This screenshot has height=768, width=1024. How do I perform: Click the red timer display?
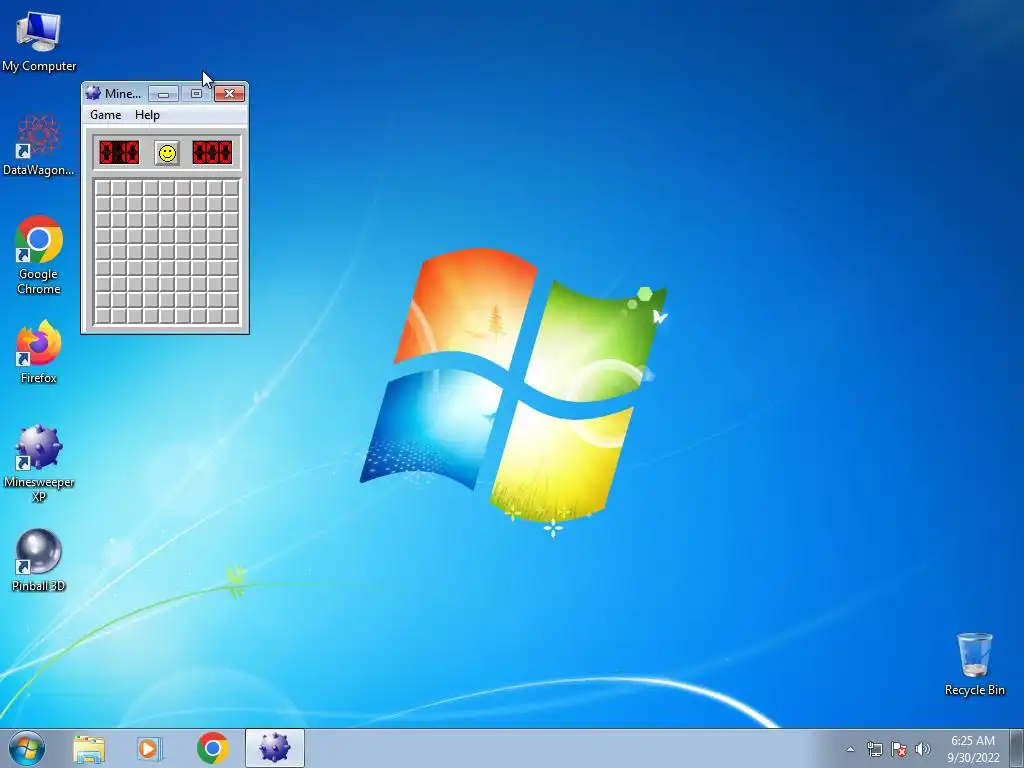click(x=212, y=153)
